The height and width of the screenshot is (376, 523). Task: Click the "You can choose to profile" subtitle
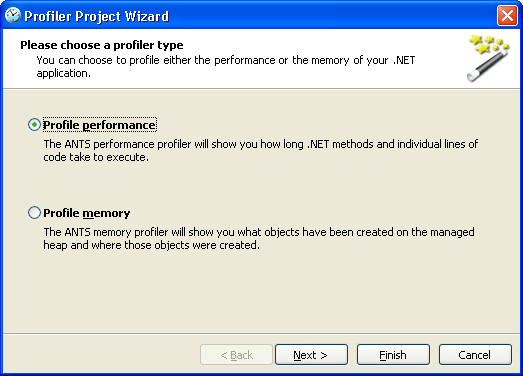pyautogui.click(x=225, y=67)
